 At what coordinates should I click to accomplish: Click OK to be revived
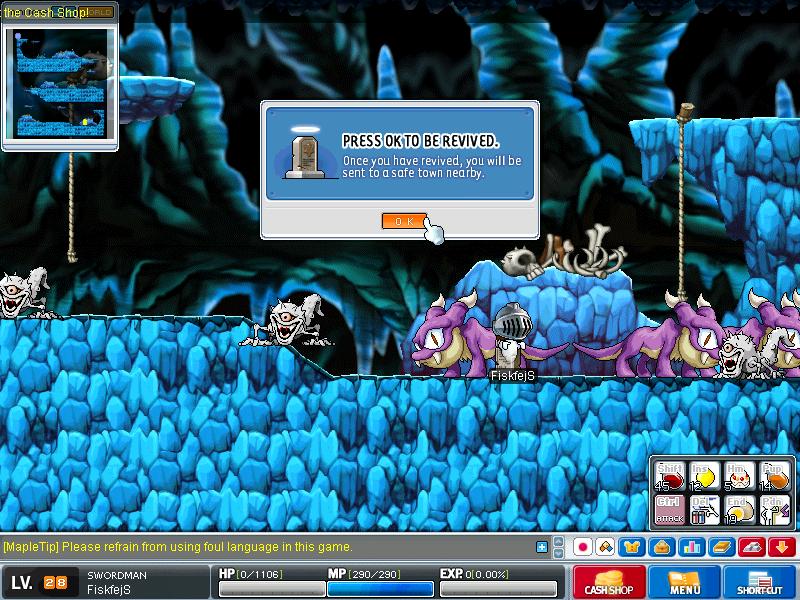click(x=404, y=221)
